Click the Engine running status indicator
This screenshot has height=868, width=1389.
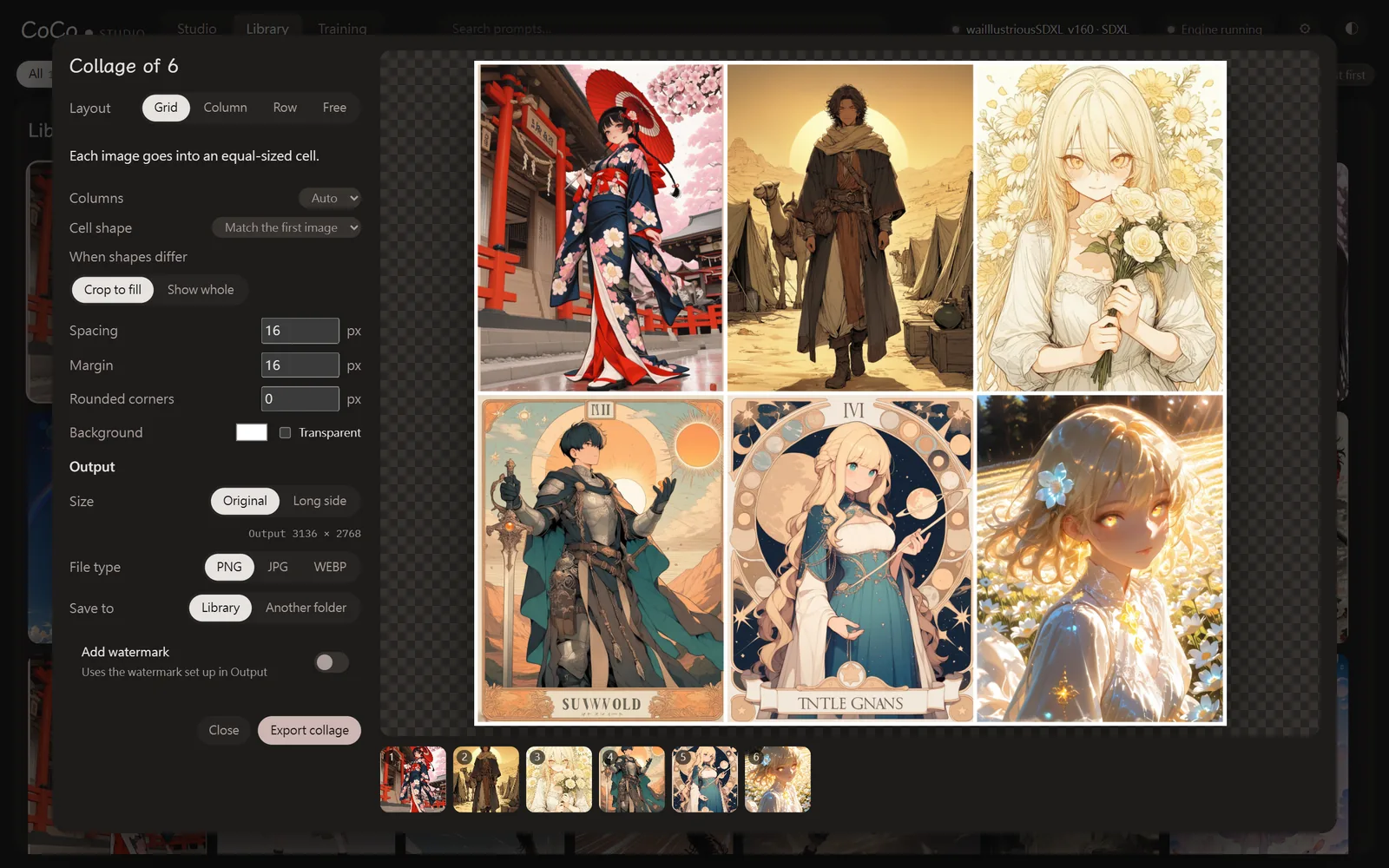(x=1215, y=30)
